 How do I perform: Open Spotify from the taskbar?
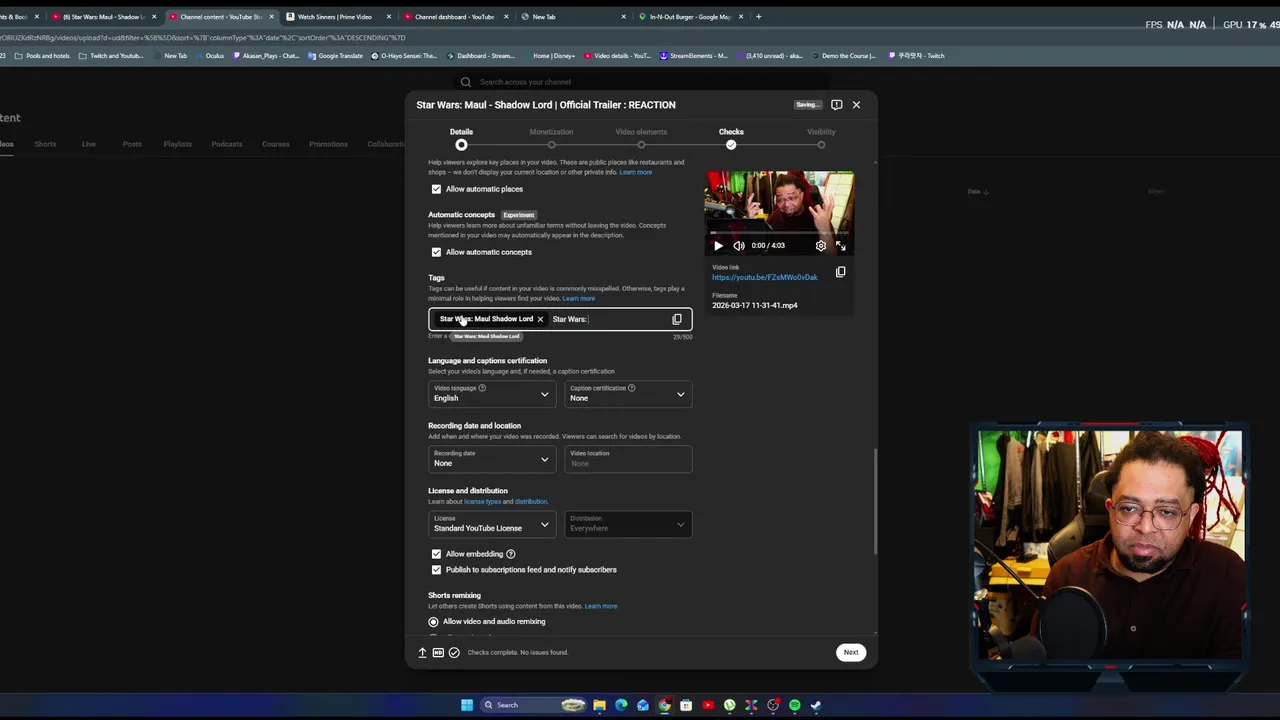click(x=795, y=705)
